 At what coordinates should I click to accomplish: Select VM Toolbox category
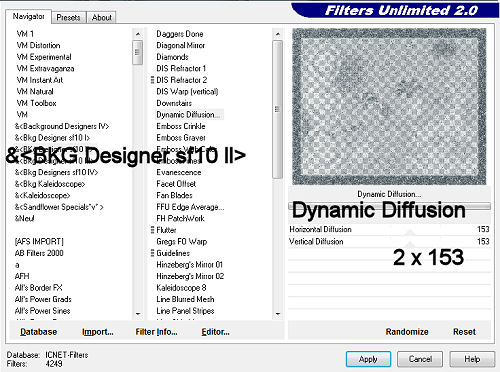click(x=36, y=103)
